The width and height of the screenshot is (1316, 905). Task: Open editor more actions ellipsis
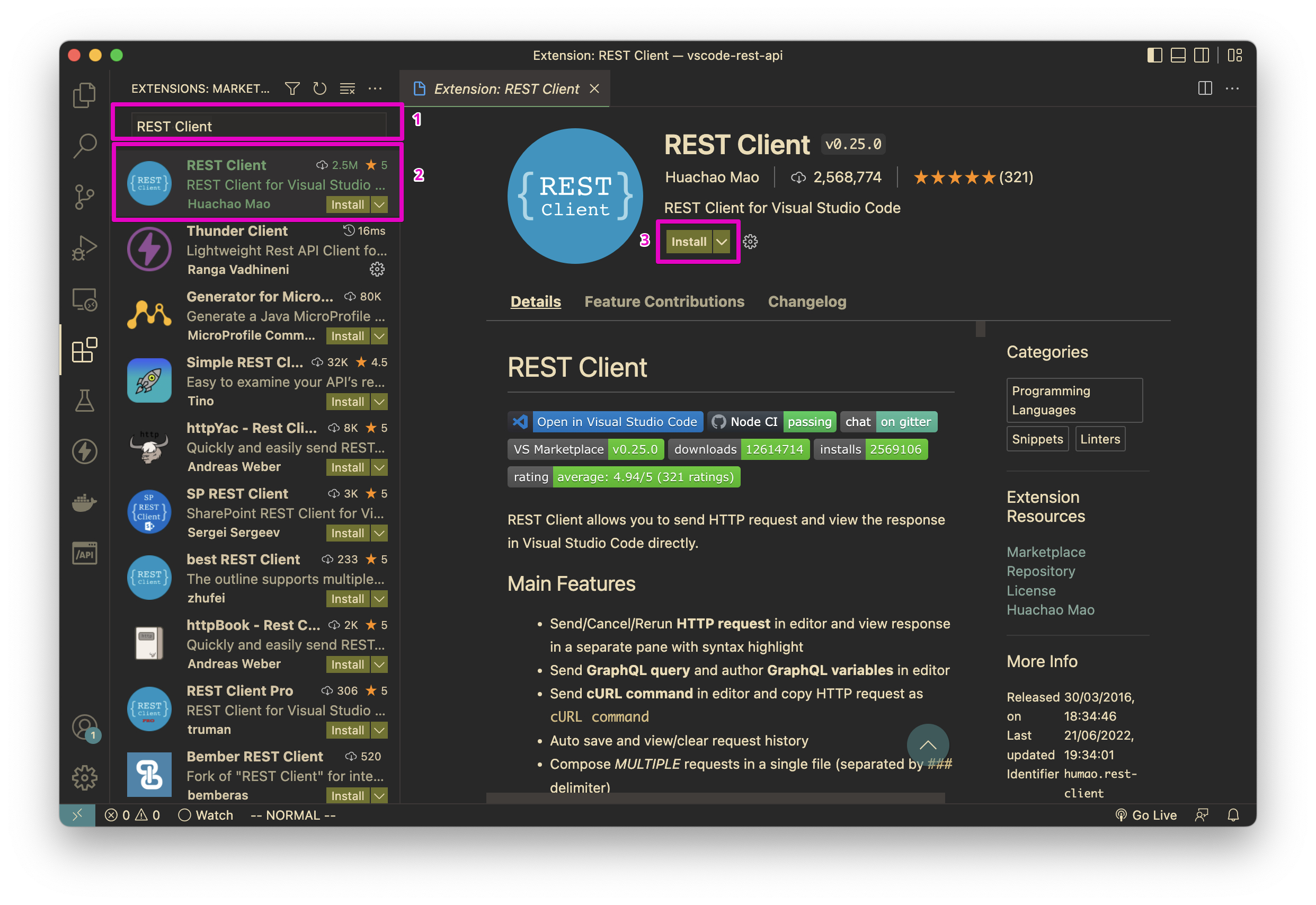point(1232,88)
